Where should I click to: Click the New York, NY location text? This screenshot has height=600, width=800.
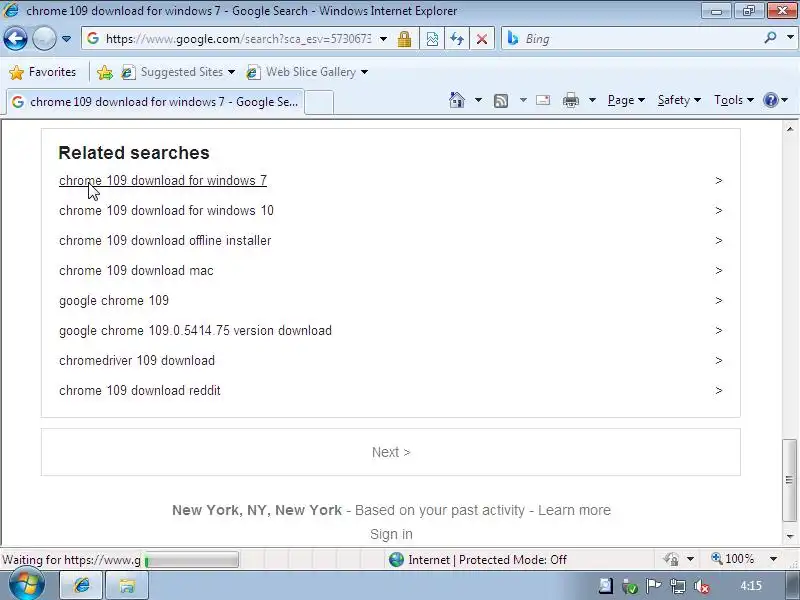pos(257,510)
